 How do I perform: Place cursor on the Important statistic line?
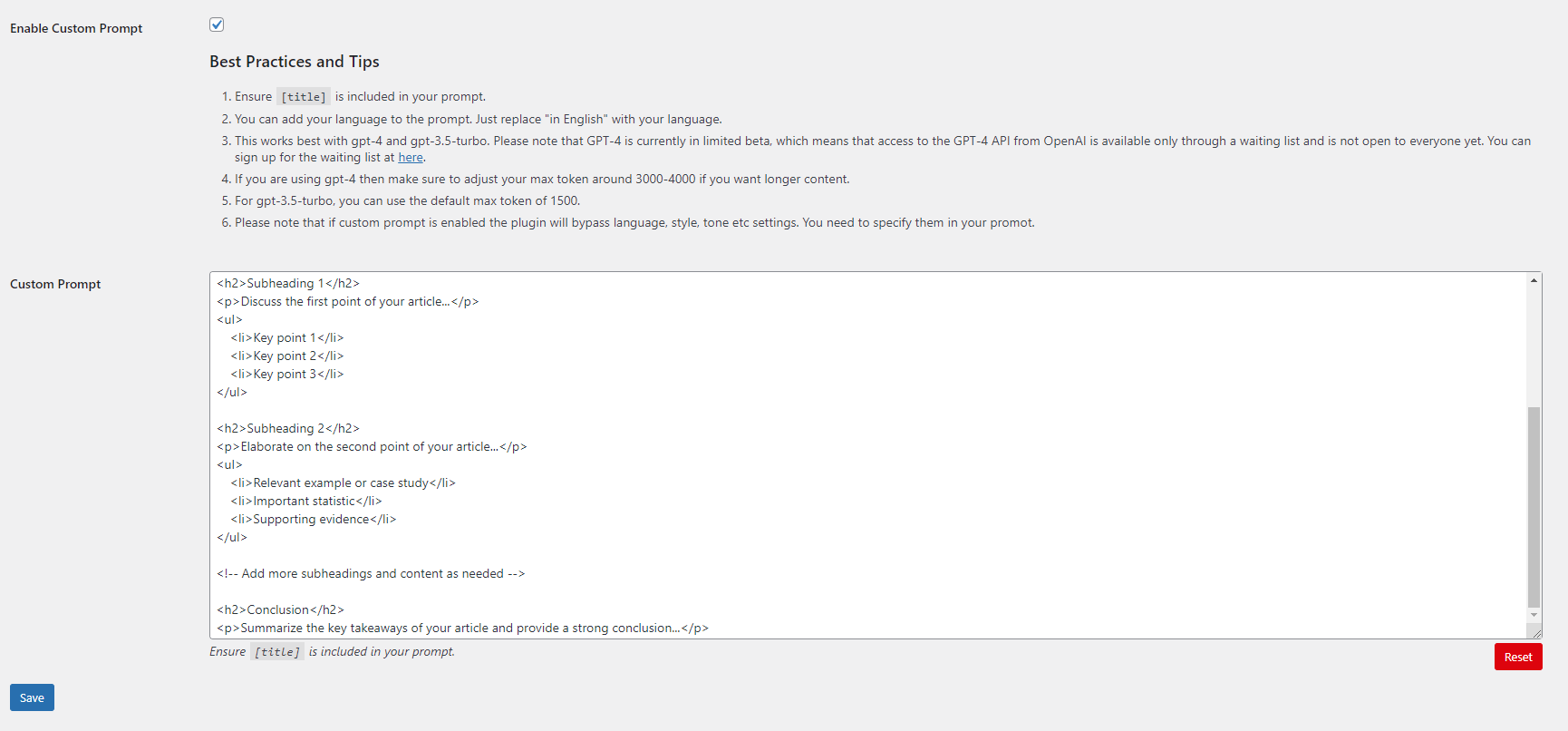point(306,501)
